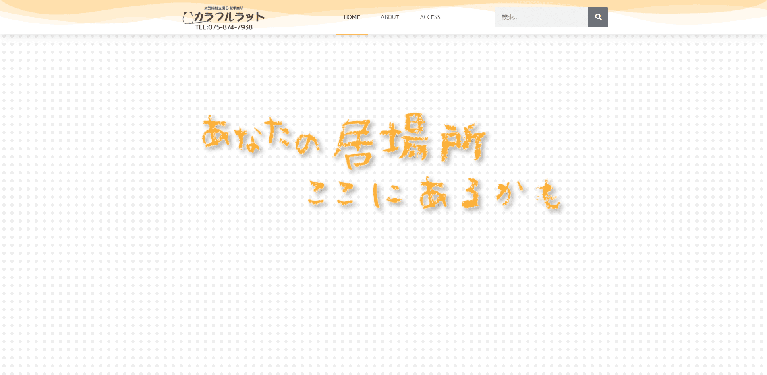Click the カラフルラット site logo
The height and width of the screenshot is (375, 767).
click(224, 17)
